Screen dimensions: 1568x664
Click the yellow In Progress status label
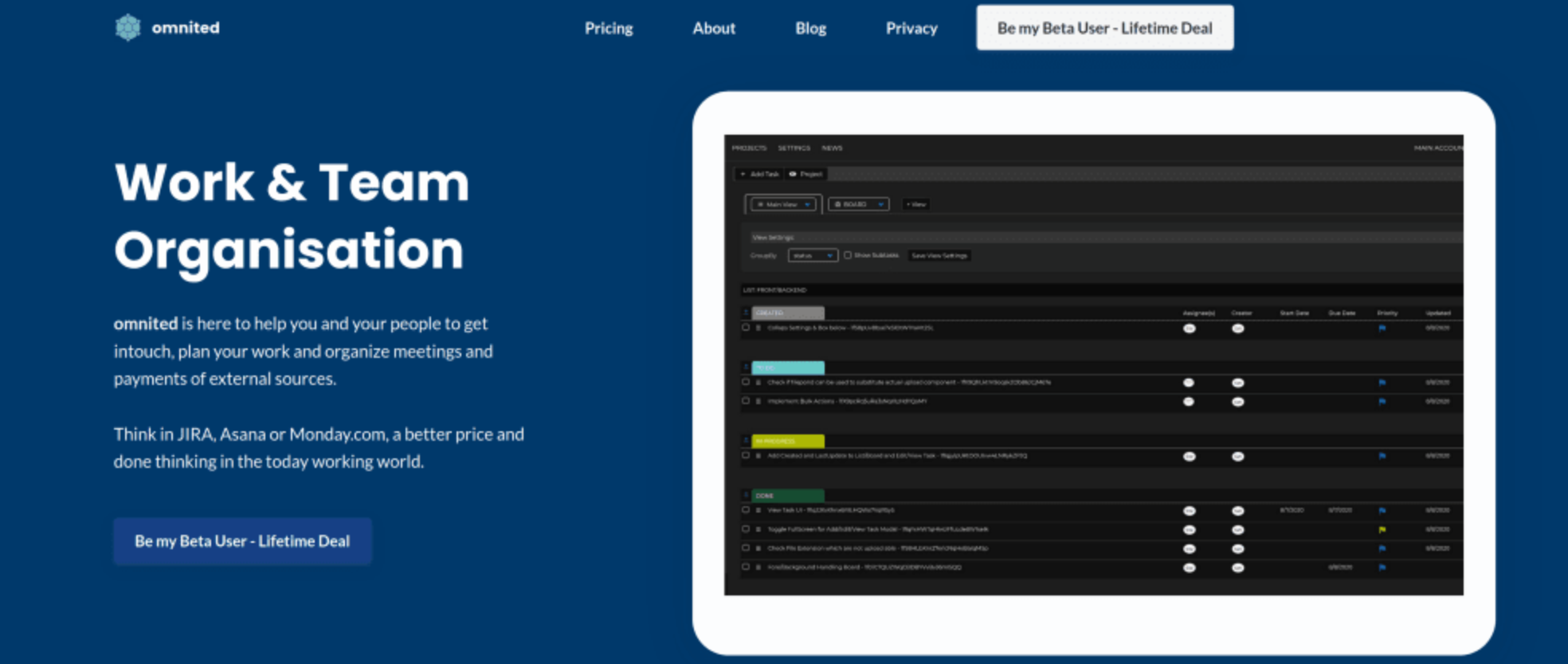pos(788,441)
